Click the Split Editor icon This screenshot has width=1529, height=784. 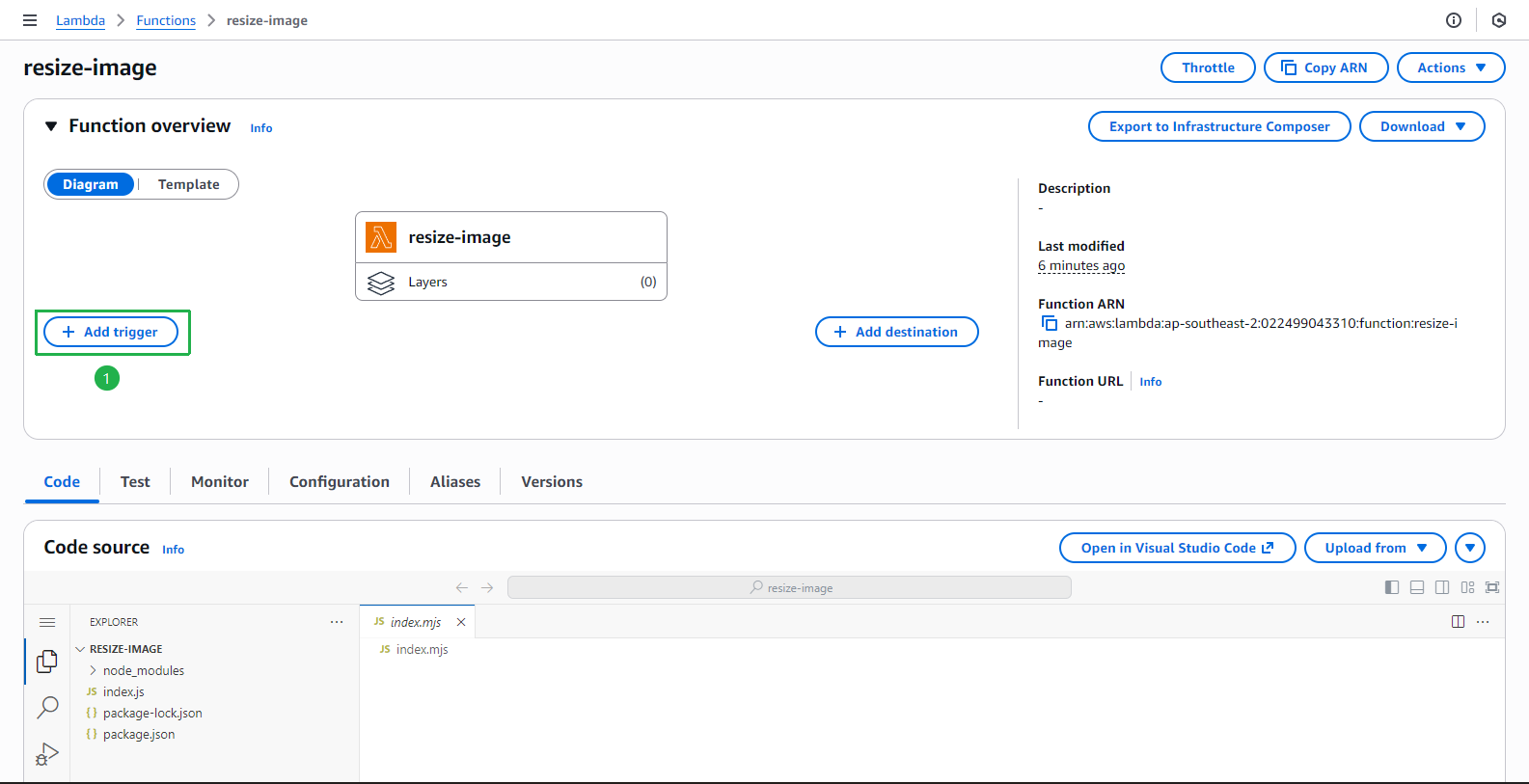tap(1458, 622)
